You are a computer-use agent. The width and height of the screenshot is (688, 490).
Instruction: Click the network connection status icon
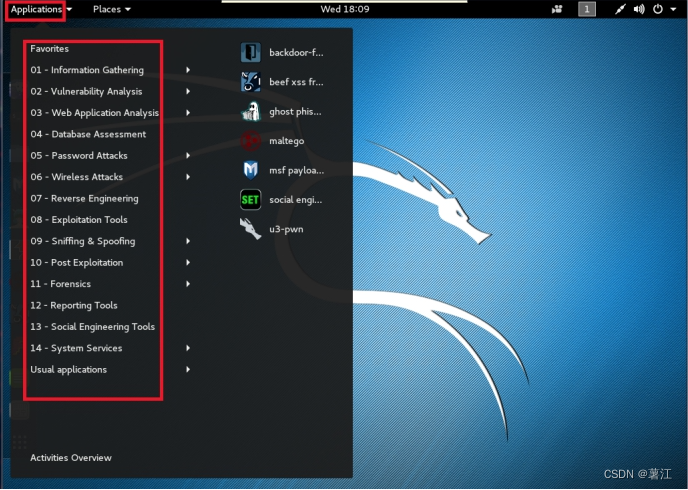620,9
